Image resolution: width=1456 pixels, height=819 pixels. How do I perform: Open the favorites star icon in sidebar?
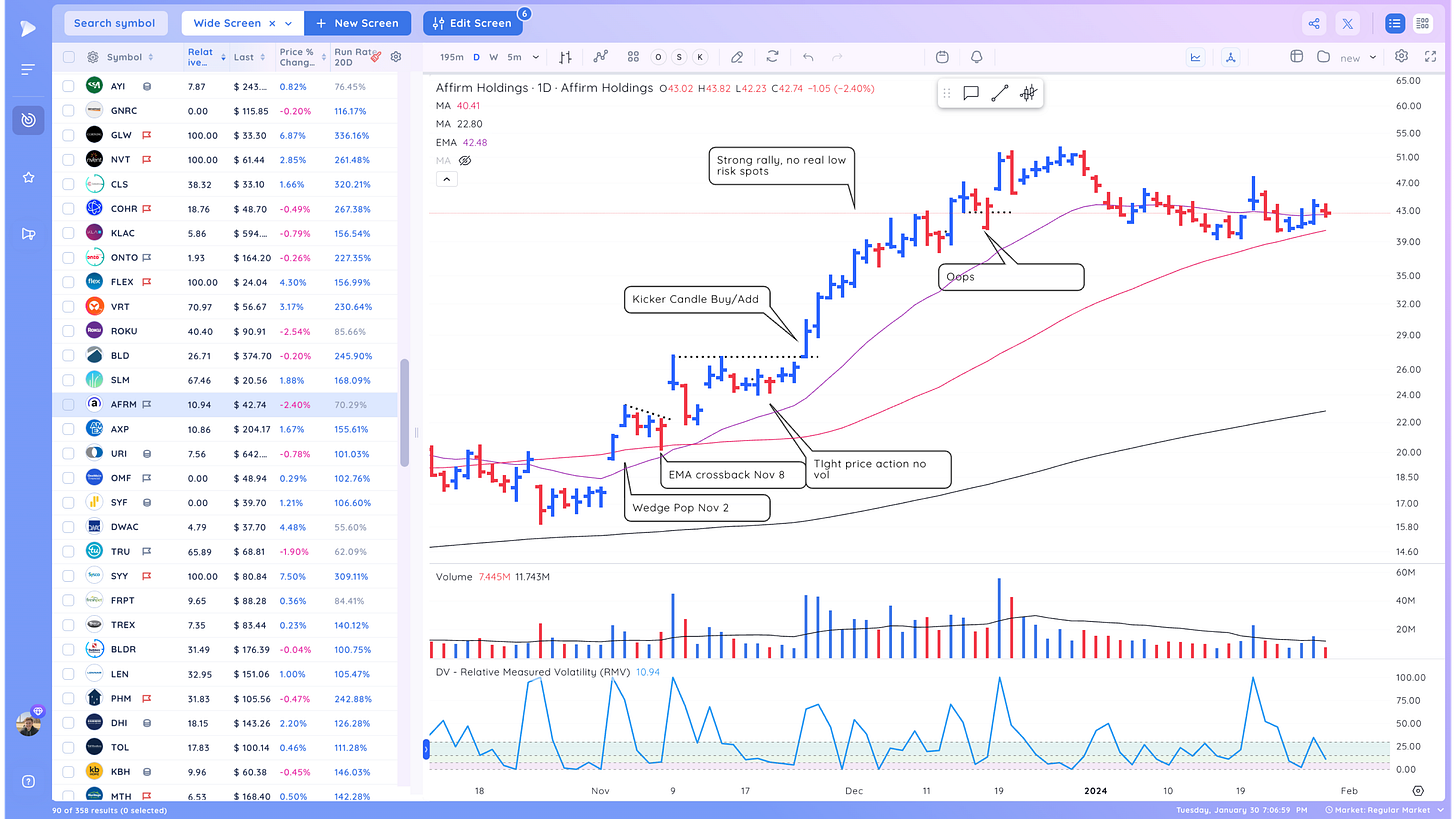tap(28, 177)
